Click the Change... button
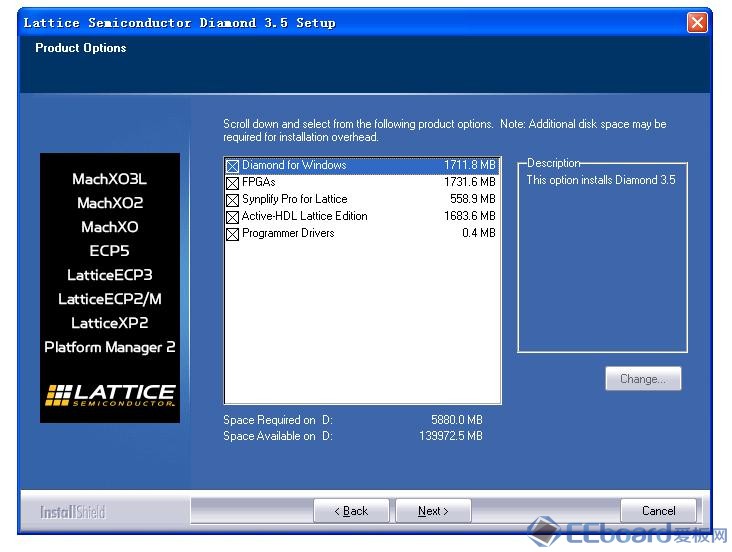 point(643,379)
